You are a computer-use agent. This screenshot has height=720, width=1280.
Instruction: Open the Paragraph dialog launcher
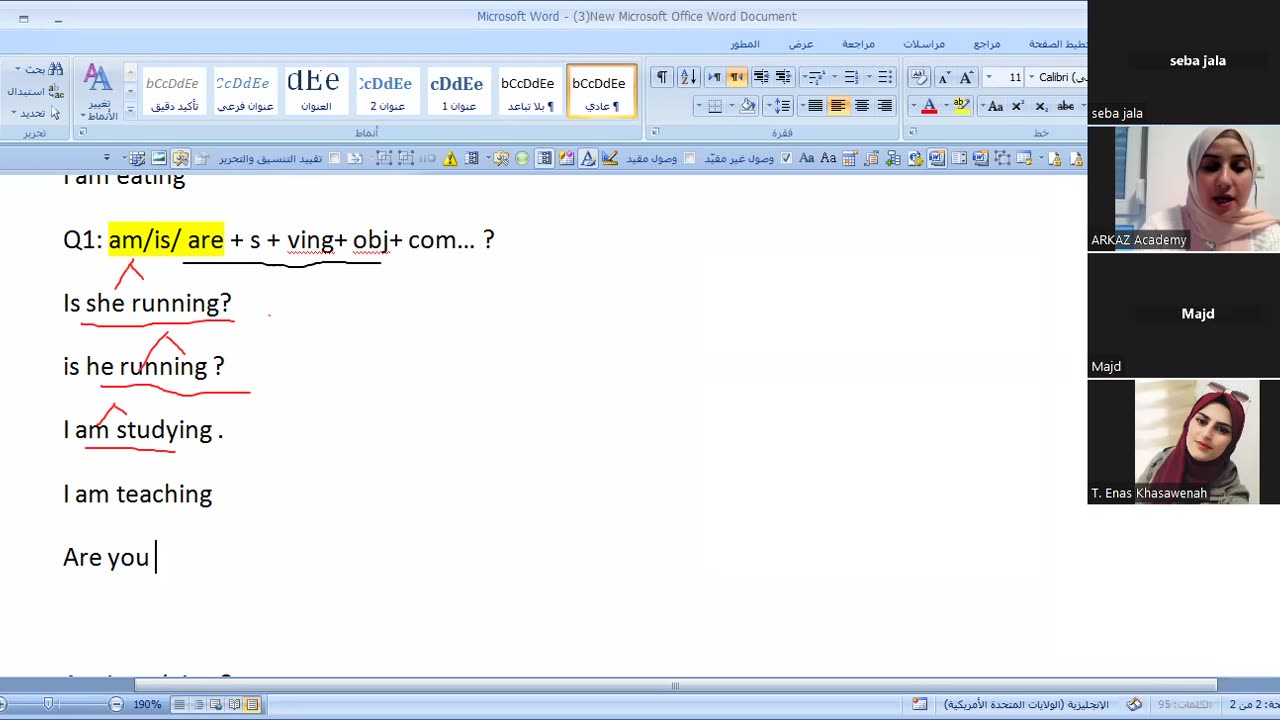(655, 132)
